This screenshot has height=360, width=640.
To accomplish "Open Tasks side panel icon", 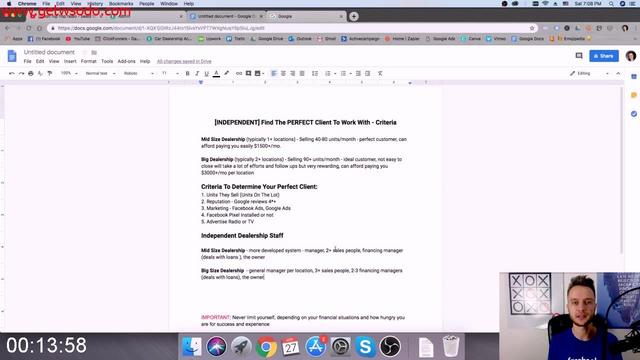I will (633, 114).
